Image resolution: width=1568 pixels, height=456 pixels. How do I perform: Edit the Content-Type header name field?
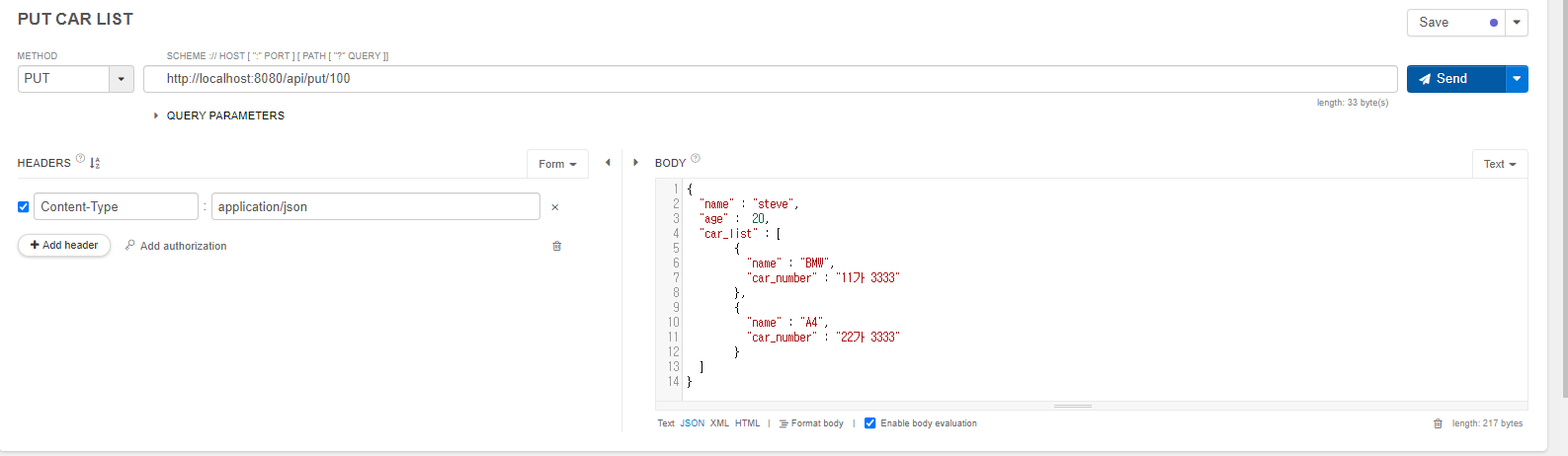pos(116,206)
